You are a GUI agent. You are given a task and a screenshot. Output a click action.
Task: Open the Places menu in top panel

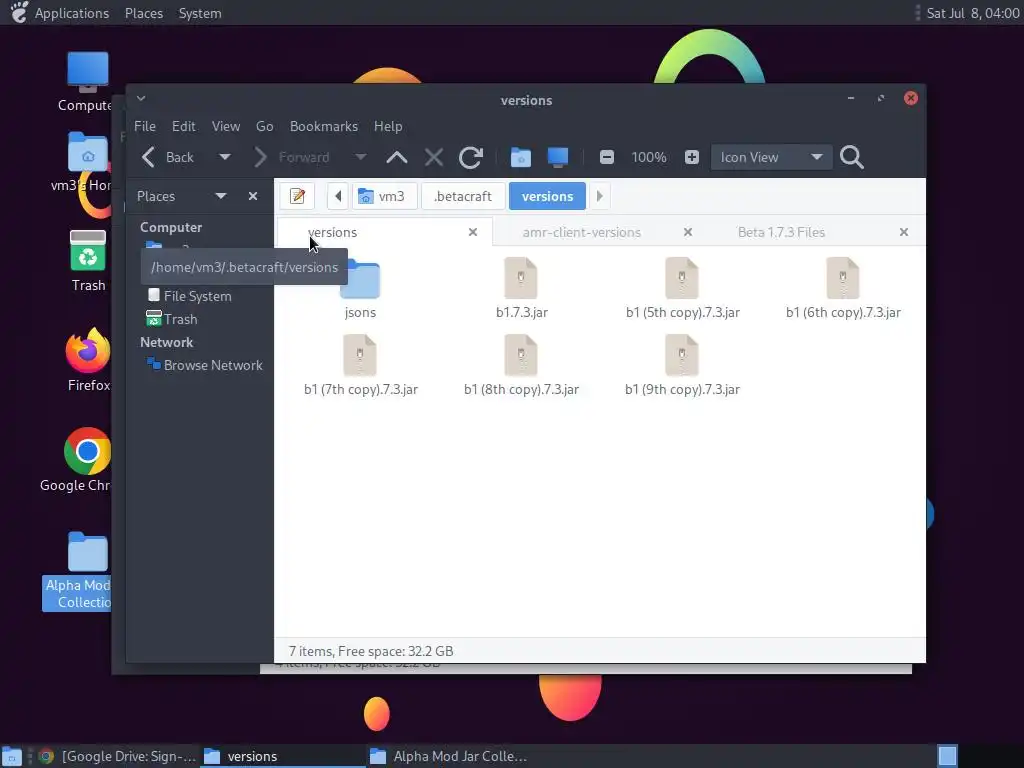pyautogui.click(x=144, y=13)
